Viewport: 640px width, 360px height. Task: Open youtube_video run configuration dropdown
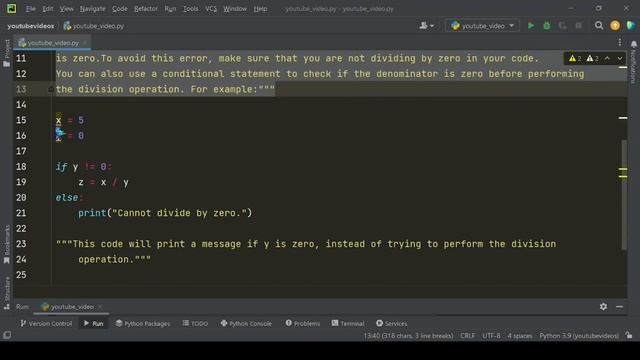click(482, 26)
